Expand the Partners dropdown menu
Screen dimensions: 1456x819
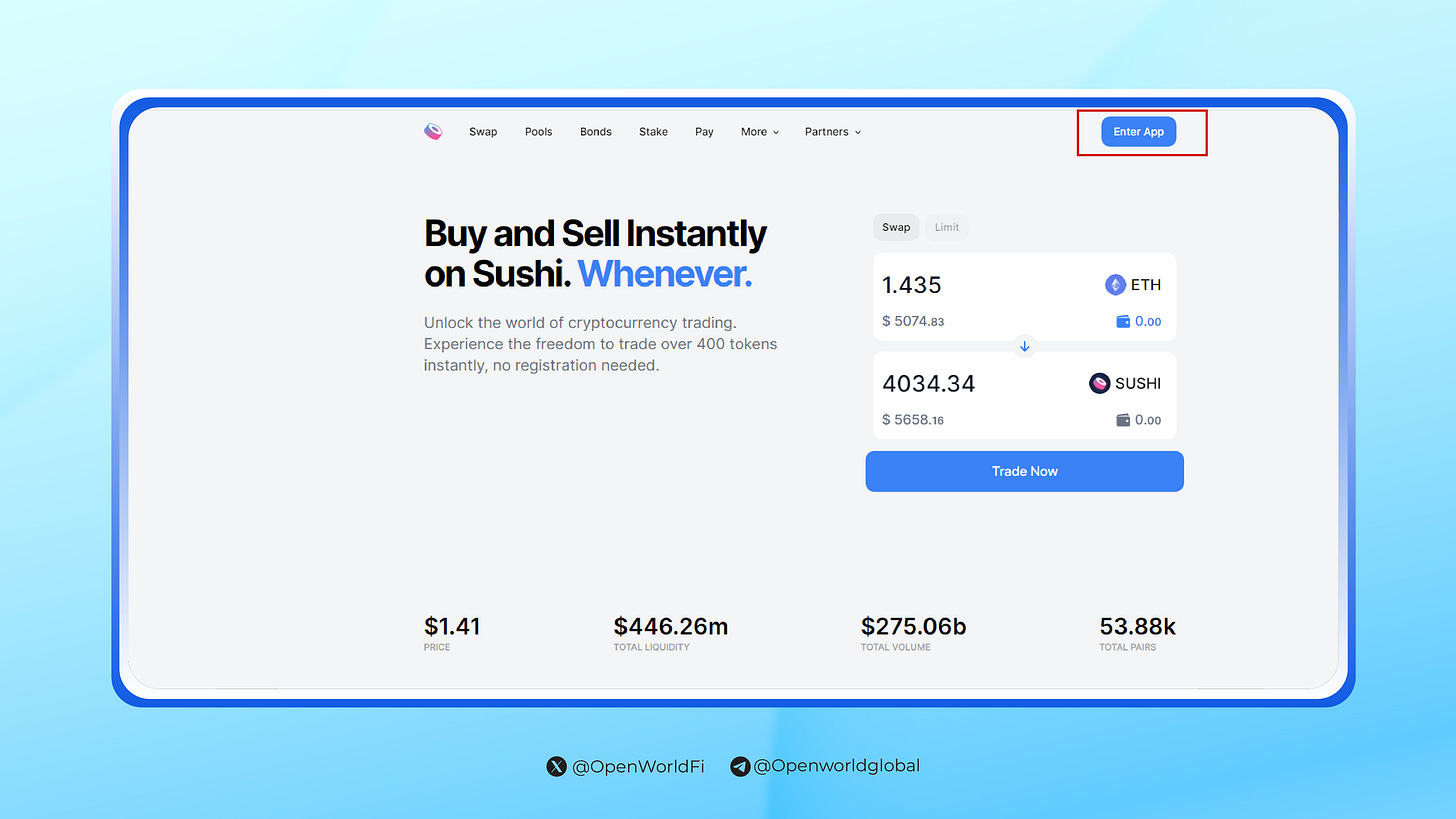(x=833, y=132)
